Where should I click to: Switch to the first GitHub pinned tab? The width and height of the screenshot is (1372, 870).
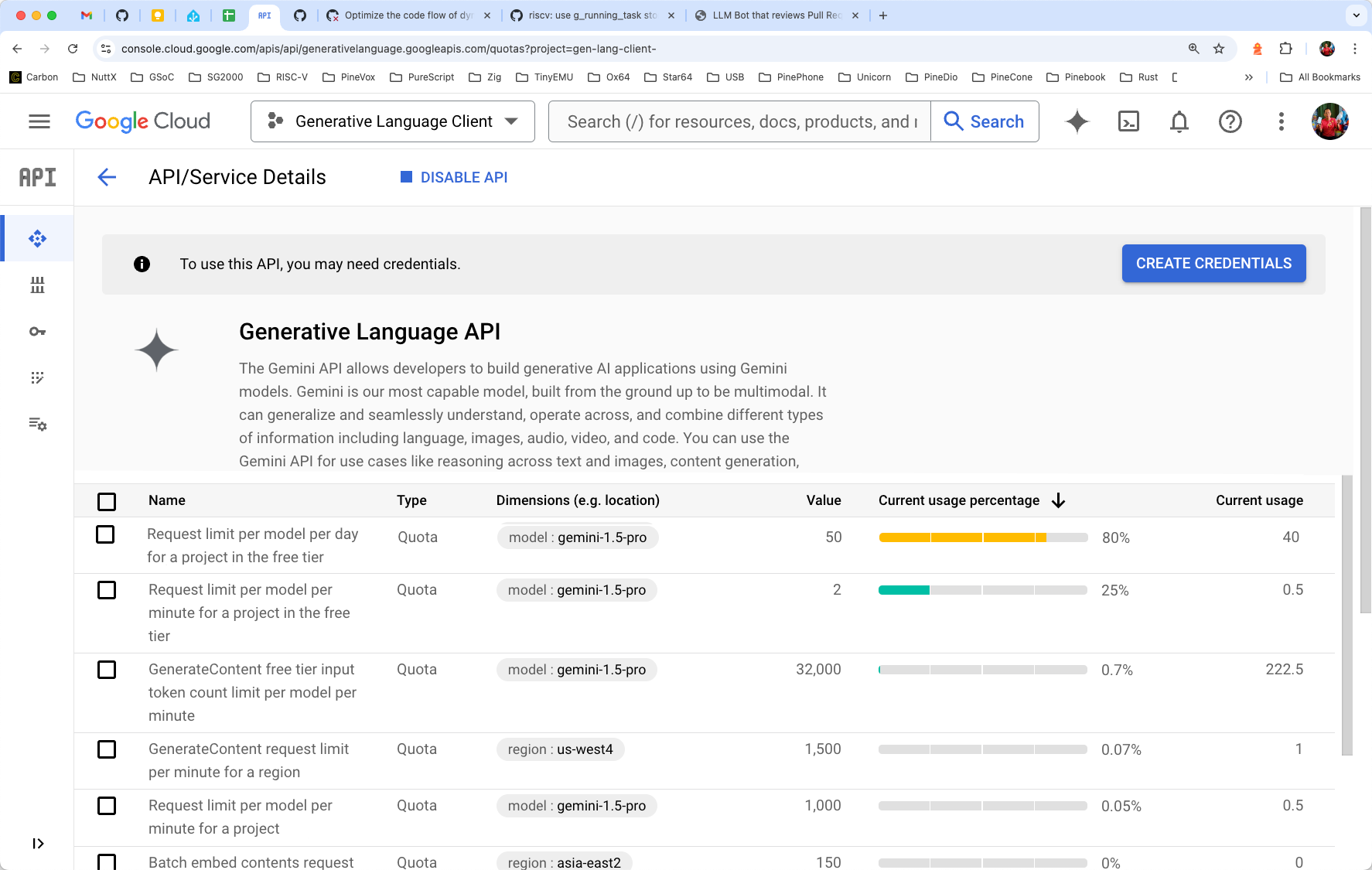(x=122, y=15)
